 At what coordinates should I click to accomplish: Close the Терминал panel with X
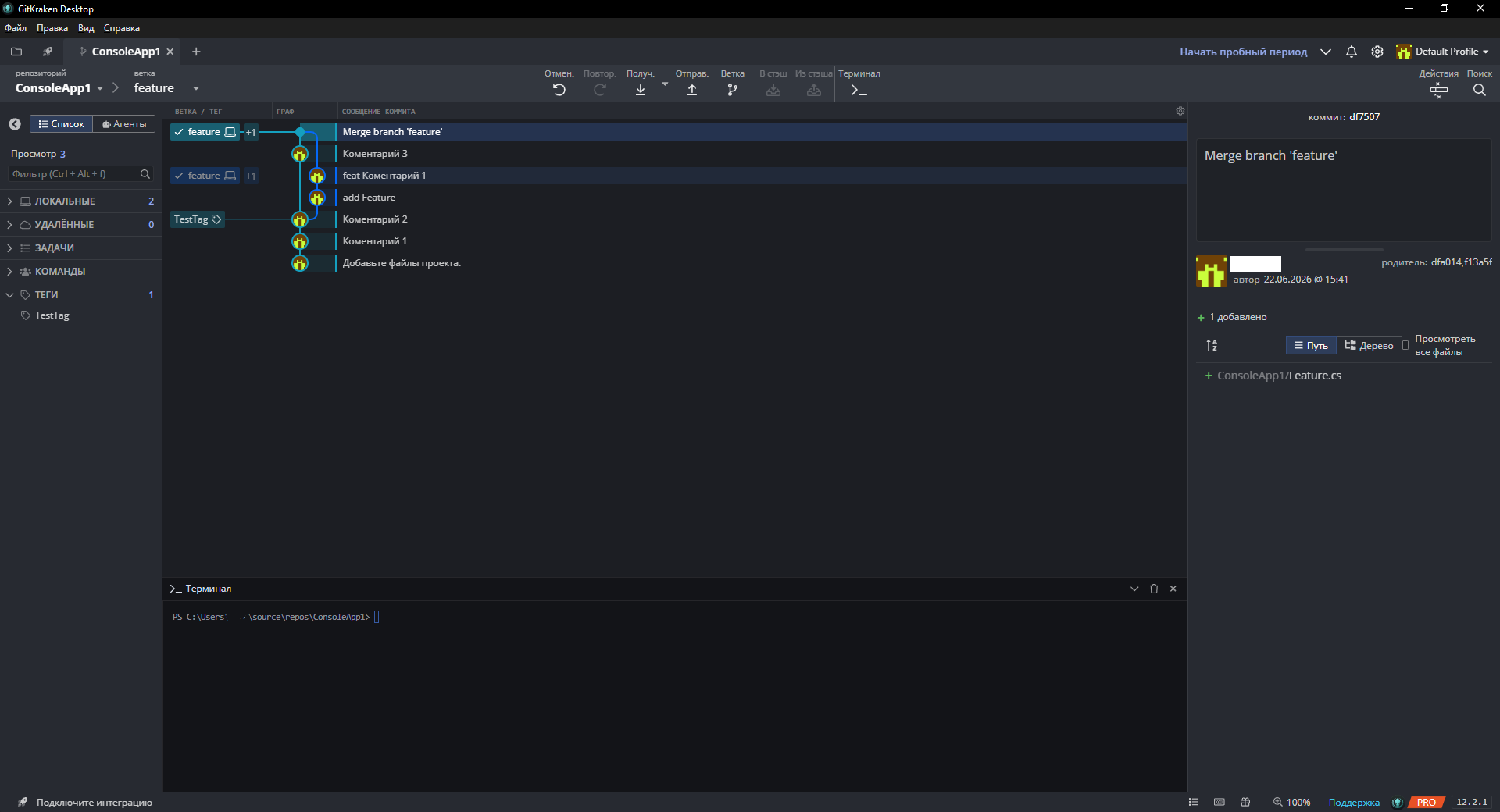pos(1173,589)
